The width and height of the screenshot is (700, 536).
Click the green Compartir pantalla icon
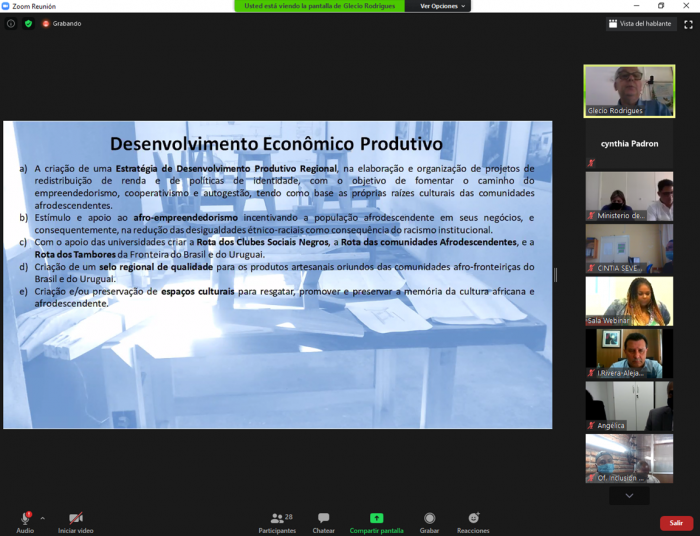pos(376,518)
